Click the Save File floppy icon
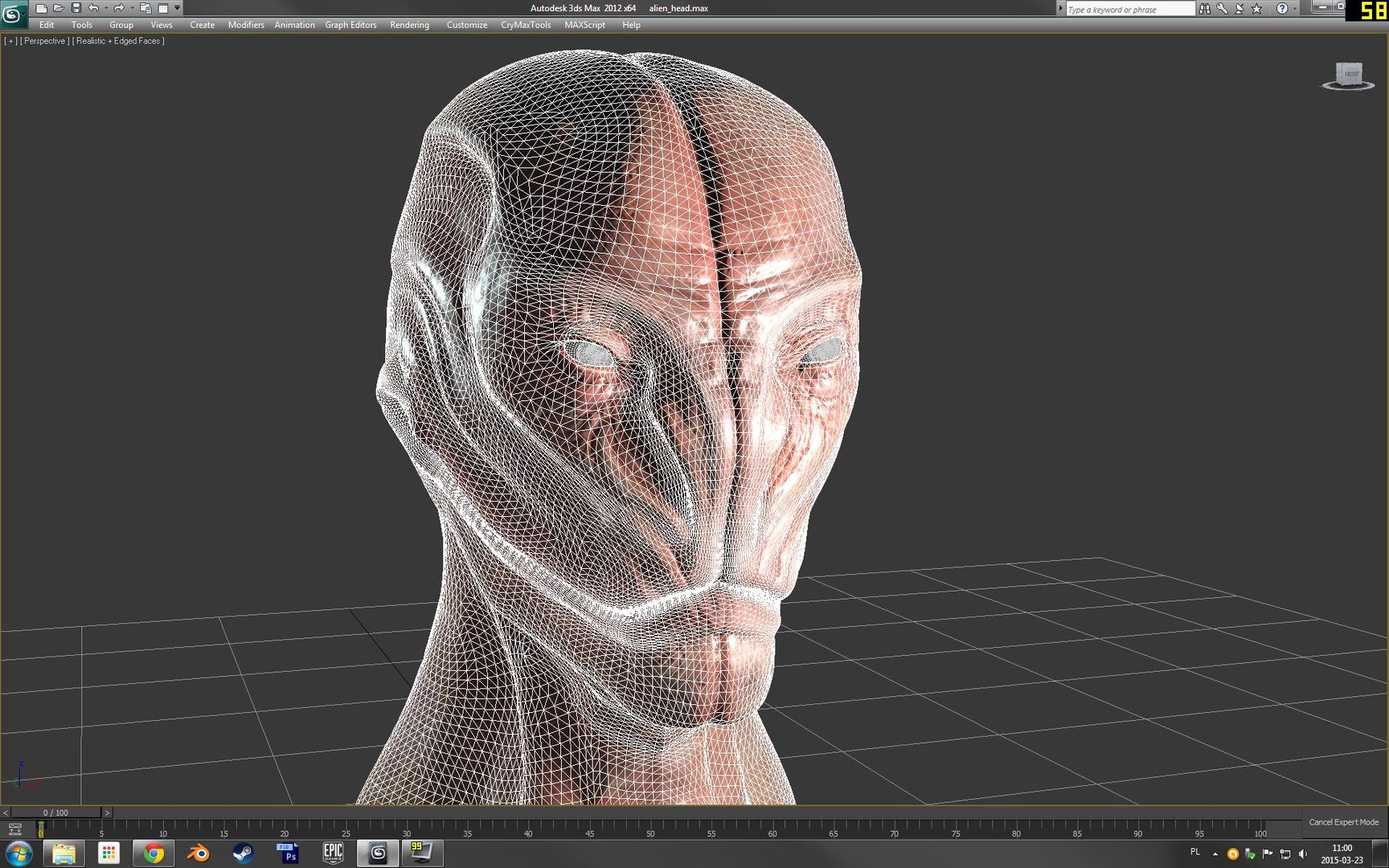 76,8
